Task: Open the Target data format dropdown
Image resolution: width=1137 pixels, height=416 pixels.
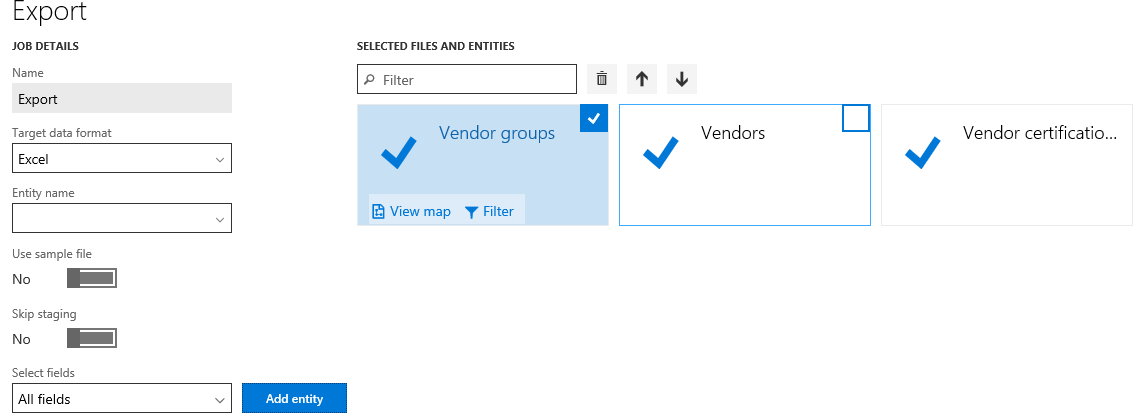Action: tap(122, 158)
